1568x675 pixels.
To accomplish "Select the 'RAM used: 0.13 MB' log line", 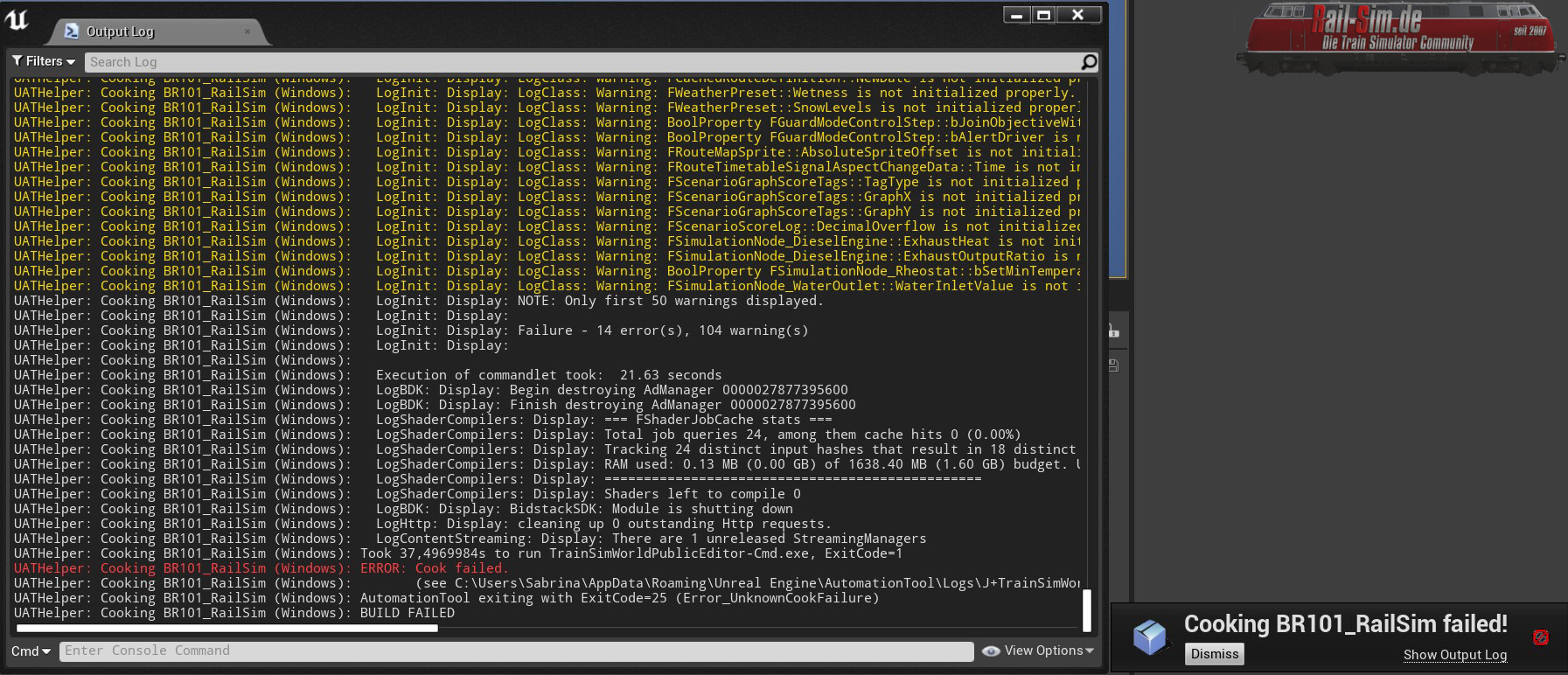I will click(547, 464).
